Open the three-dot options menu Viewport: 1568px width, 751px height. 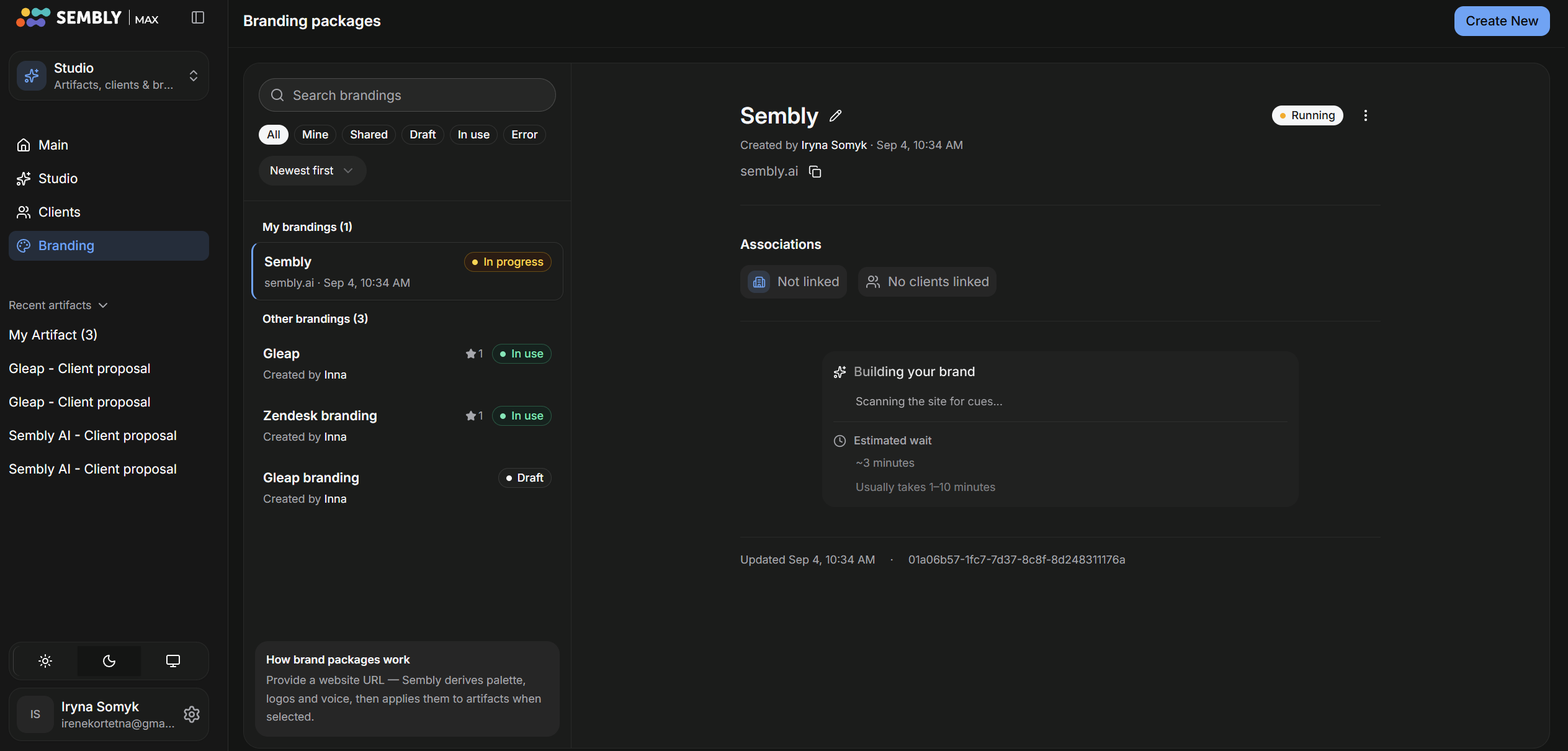(x=1366, y=115)
